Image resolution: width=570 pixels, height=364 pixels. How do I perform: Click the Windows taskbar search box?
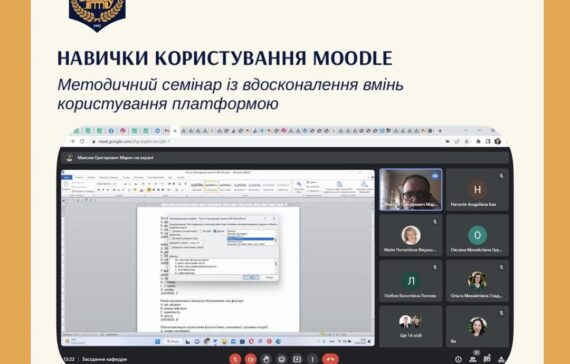[x=173, y=341]
